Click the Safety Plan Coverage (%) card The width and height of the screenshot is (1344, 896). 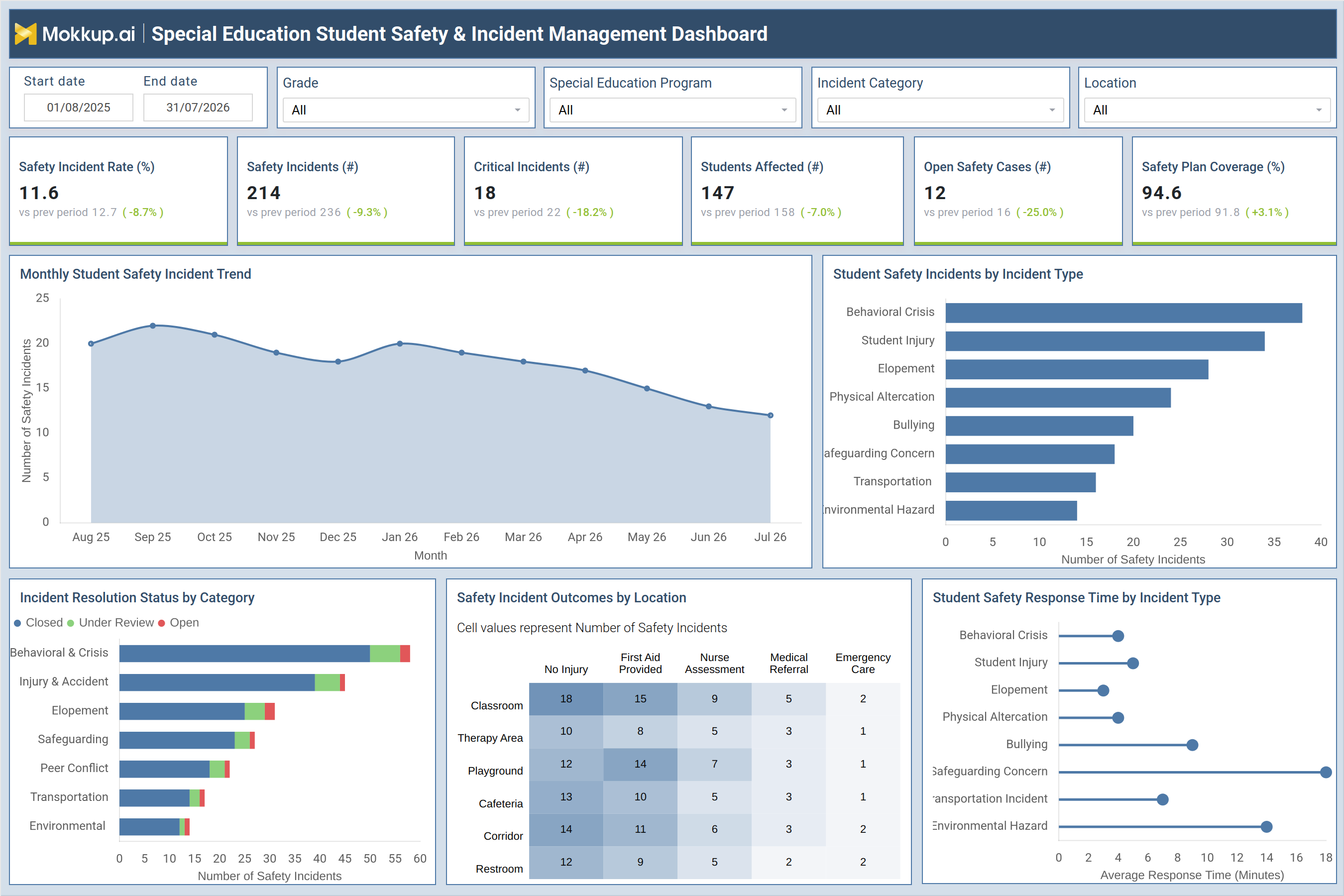point(1234,191)
